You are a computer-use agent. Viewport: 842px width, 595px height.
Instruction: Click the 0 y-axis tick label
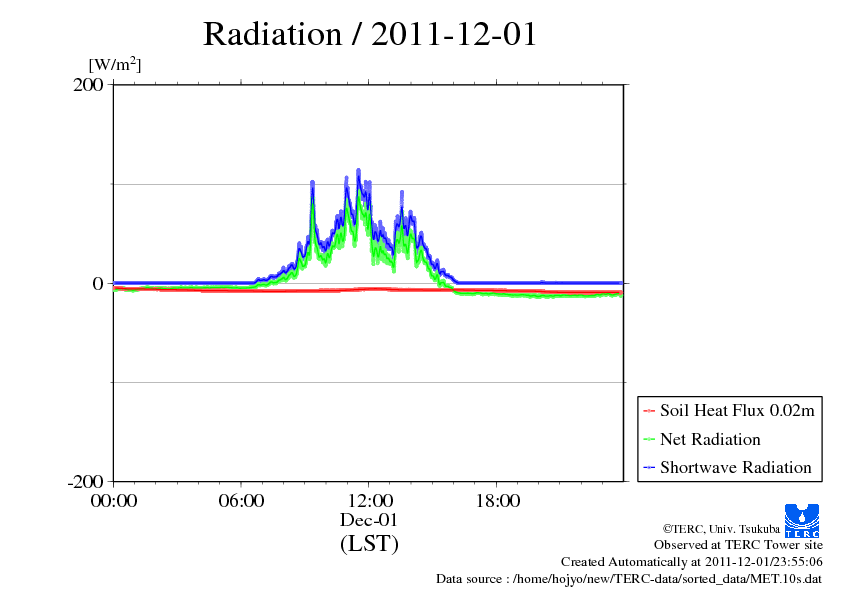tap(98, 283)
